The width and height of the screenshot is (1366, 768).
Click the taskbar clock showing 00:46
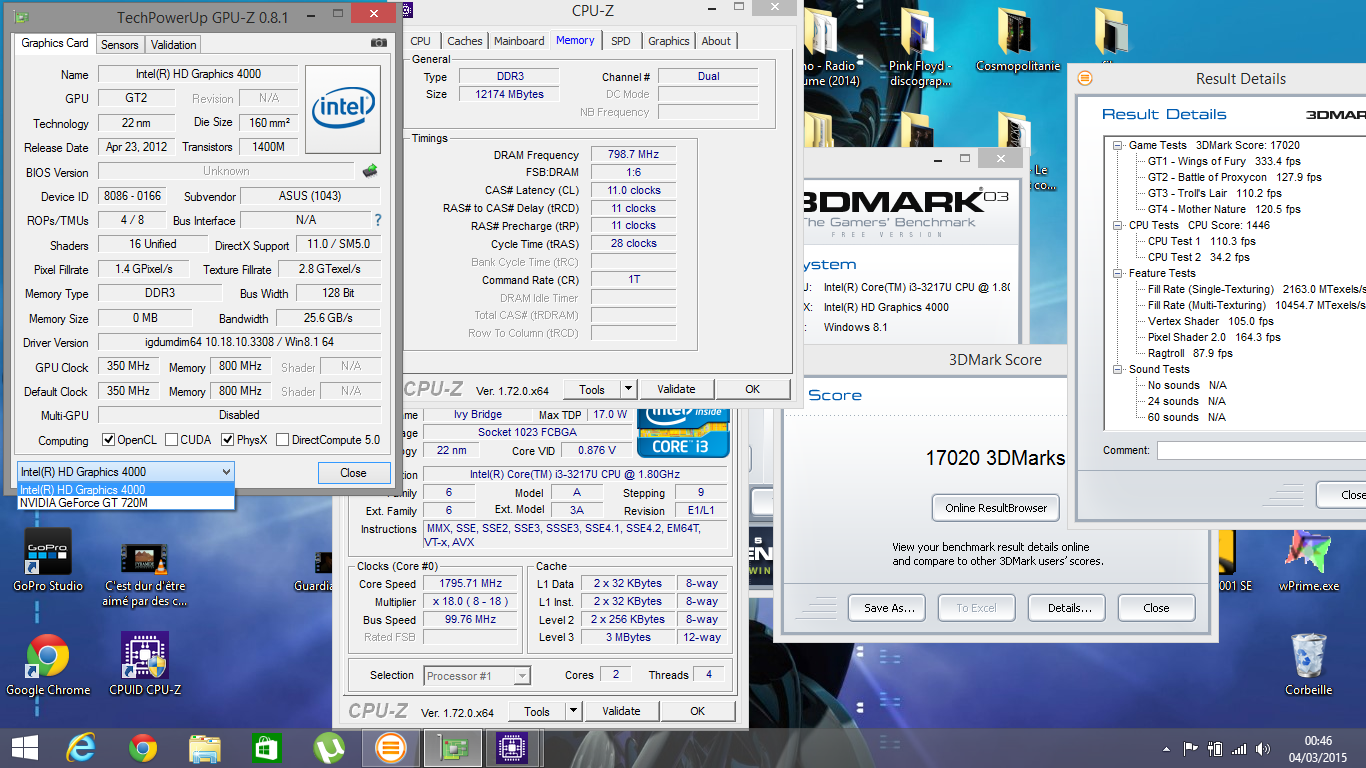1317,748
